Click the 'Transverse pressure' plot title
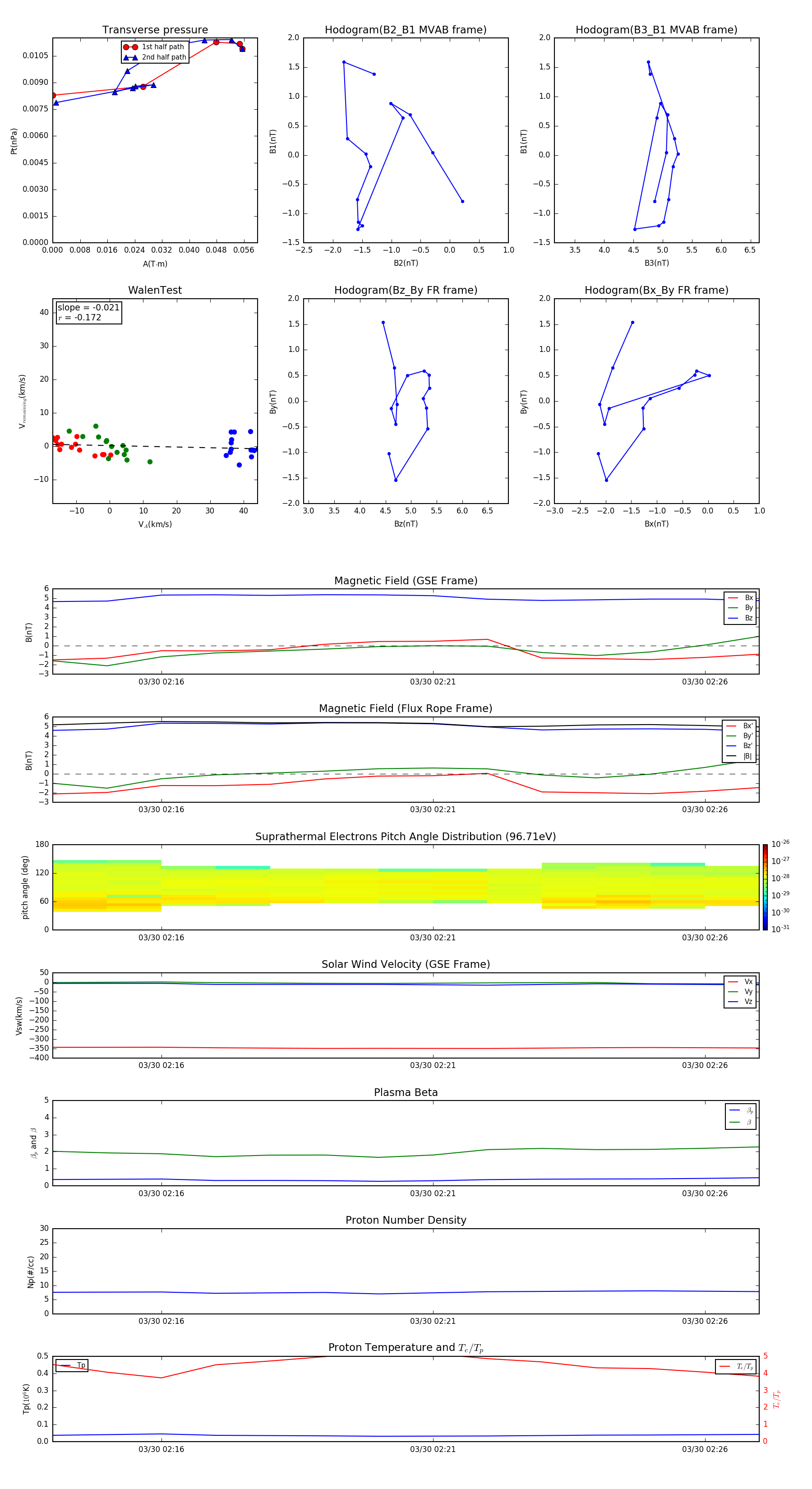The height and width of the screenshot is (1489, 812). tap(155, 30)
